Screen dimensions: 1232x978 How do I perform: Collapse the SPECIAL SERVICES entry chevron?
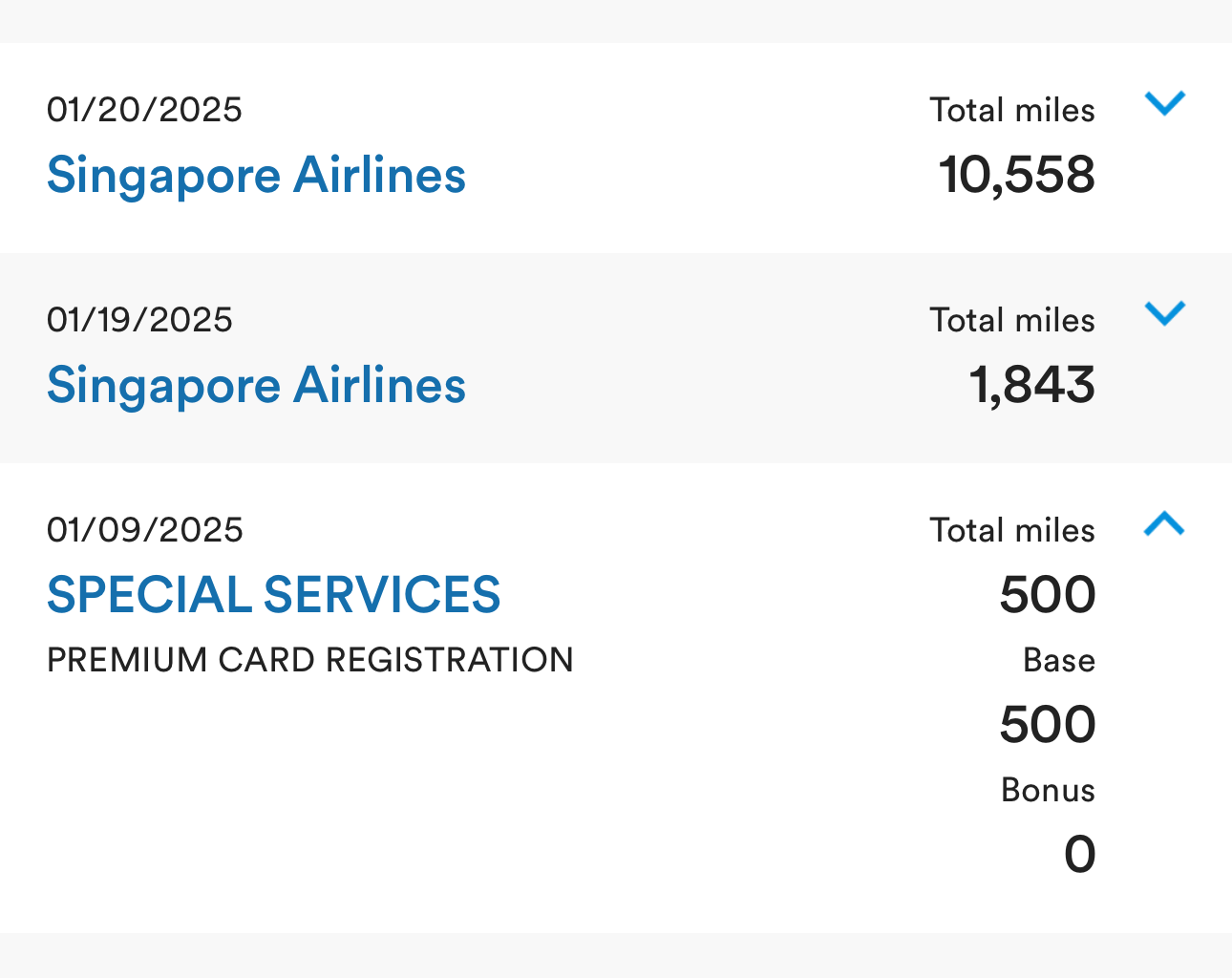(1164, 523)
